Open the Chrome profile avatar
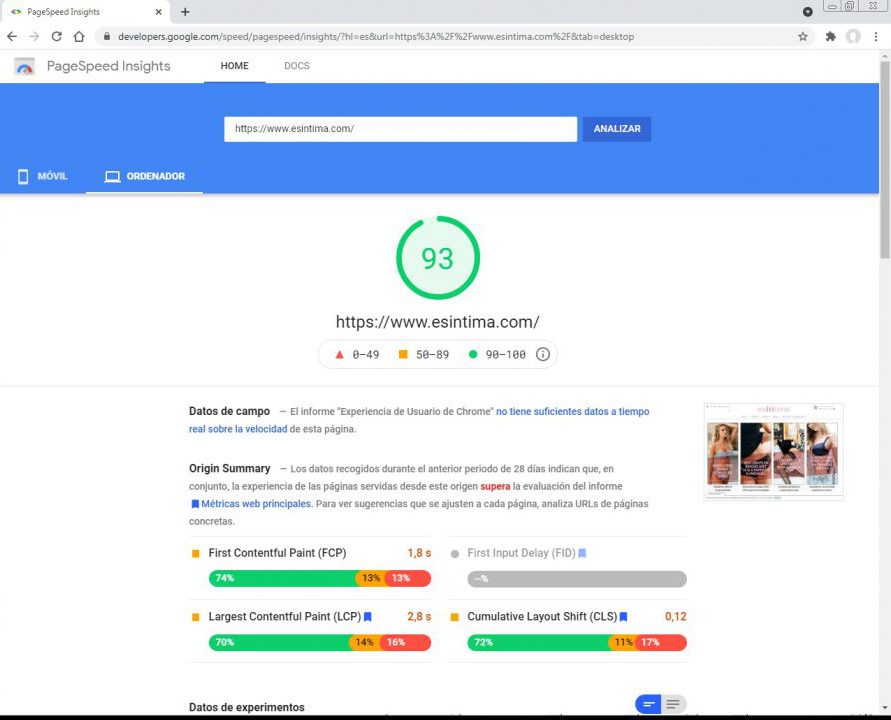891x720 pixels. point(853,36)
